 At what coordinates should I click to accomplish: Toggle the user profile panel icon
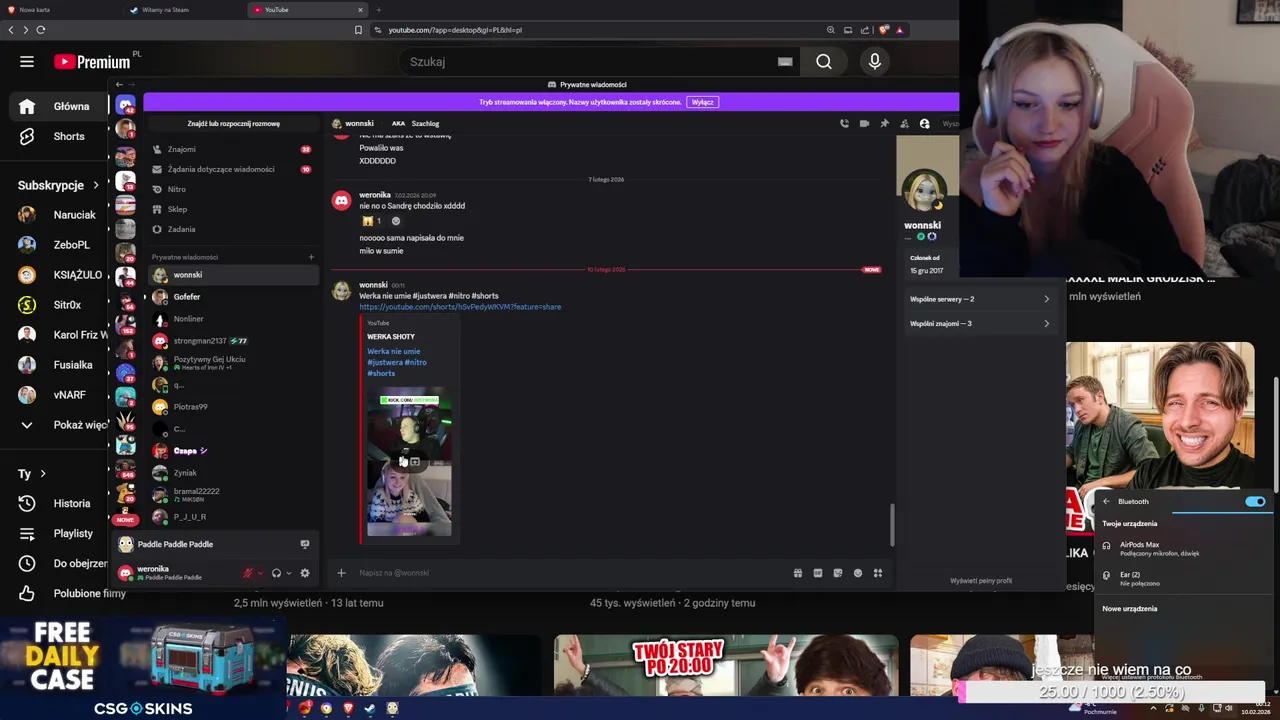click(x=924, y=124)
